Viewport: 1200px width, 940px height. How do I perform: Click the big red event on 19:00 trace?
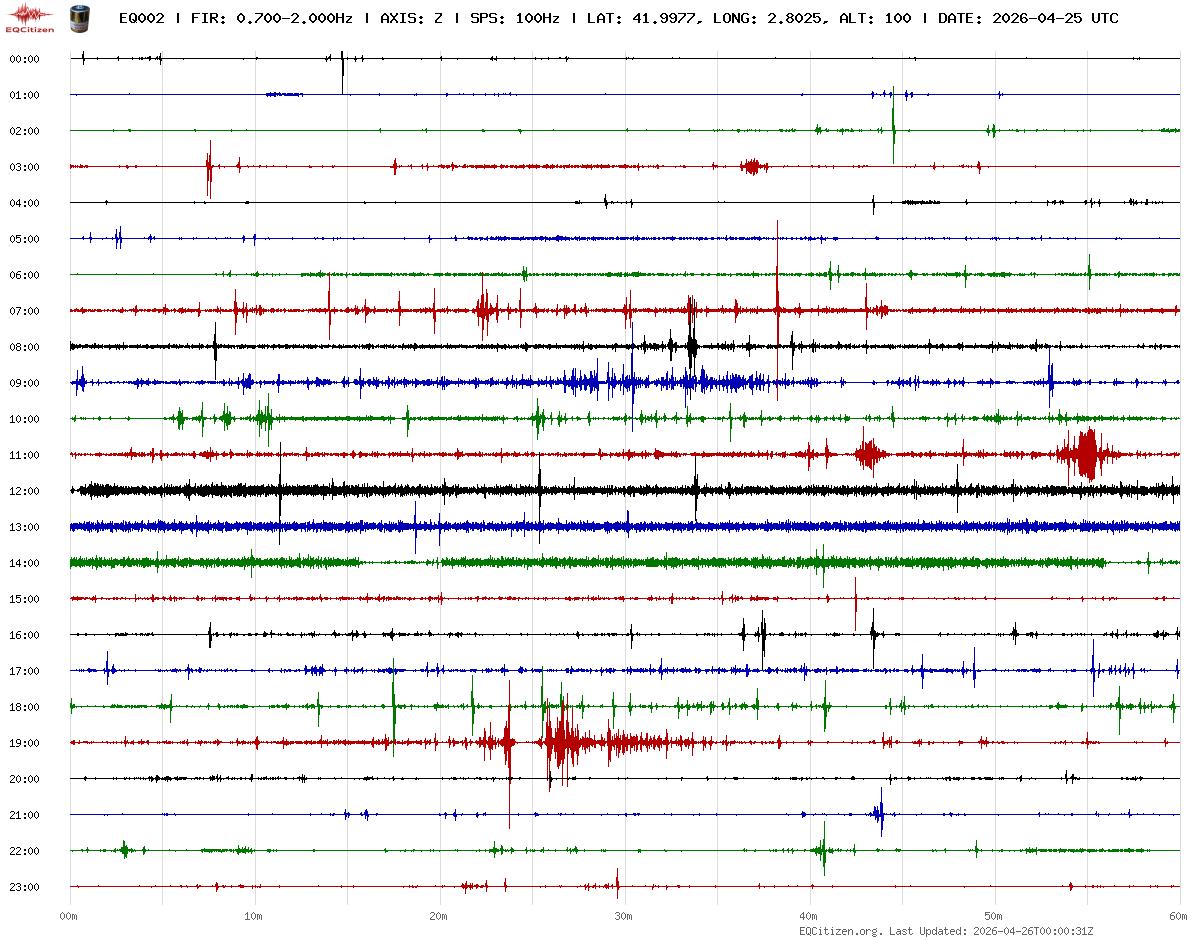click(x=562, y=742)
